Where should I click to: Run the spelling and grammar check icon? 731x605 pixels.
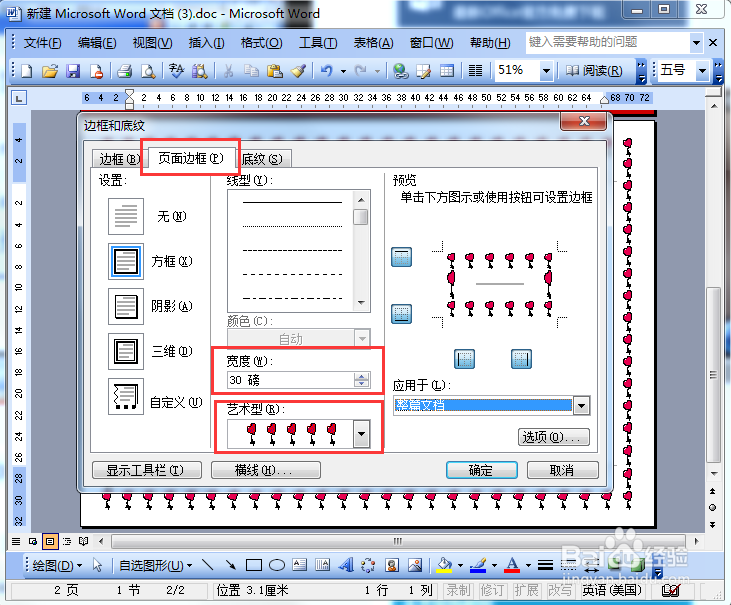176,71
